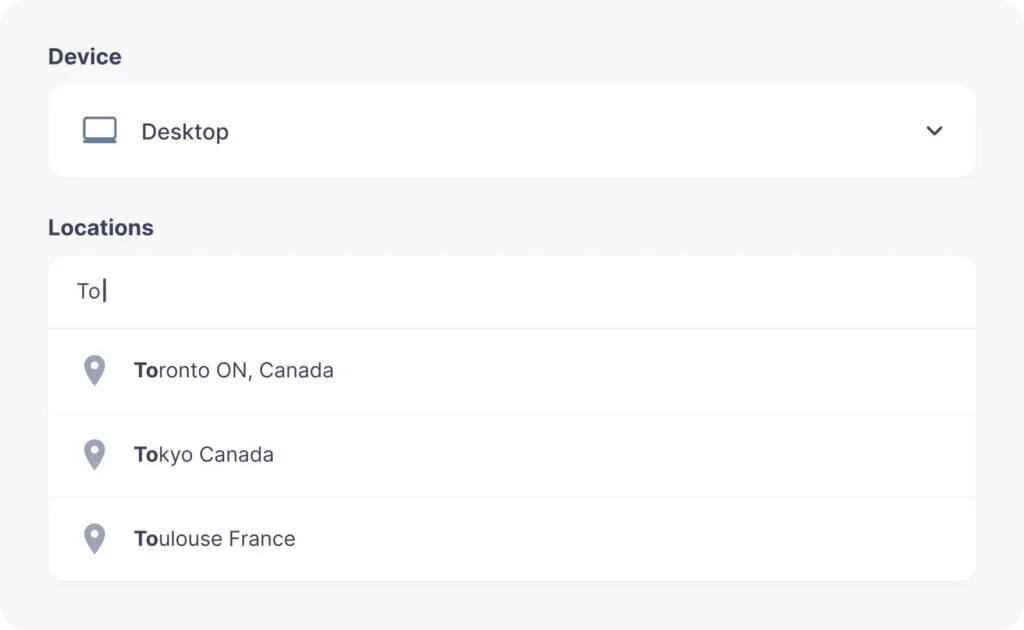Click the word "Canada" in the Tokyo suggestion
Image resolution: width=1024 pixels, height=630 pixels.
[236, 455]
